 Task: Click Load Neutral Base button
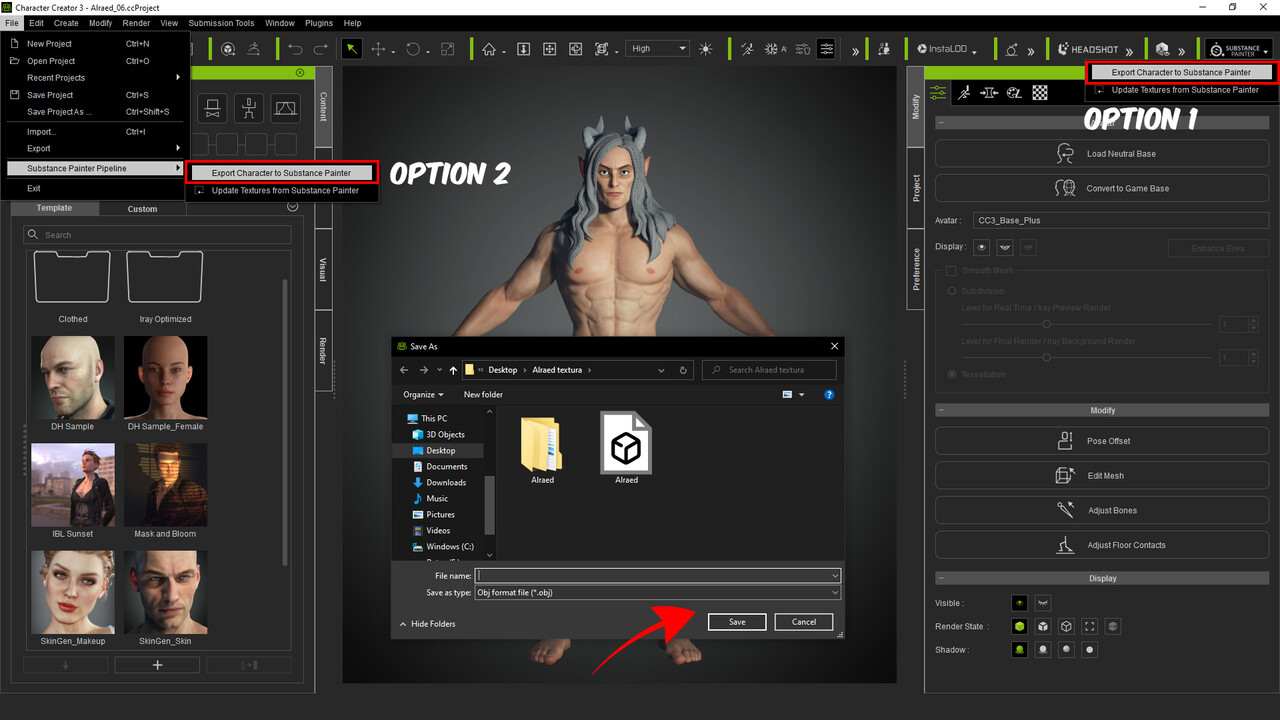coord(1102,154)
